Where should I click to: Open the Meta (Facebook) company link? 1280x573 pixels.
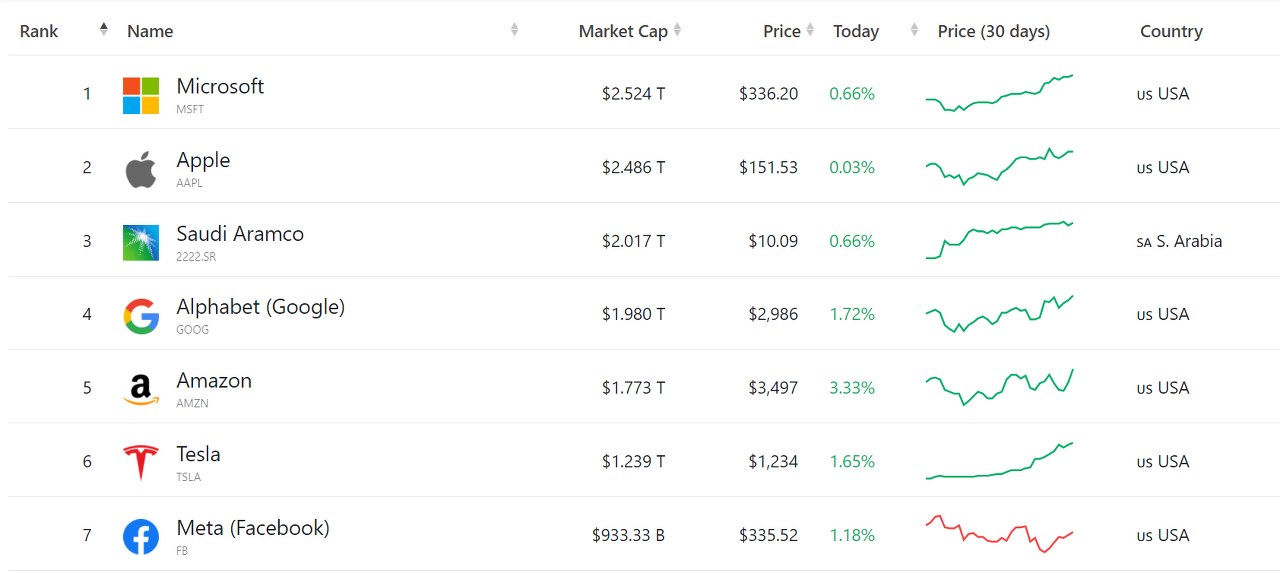[x=252, y=527]
